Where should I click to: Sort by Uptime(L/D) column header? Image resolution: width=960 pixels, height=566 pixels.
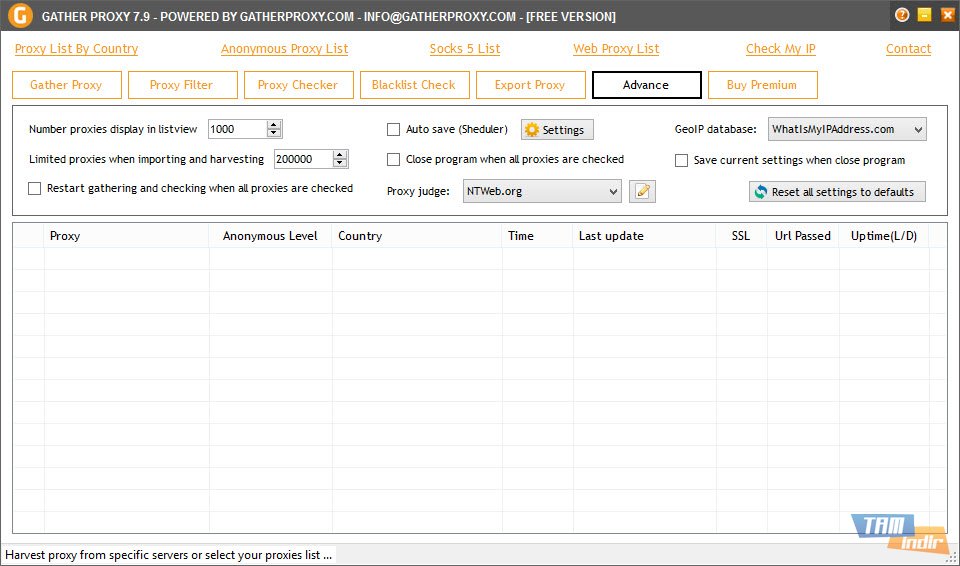pyautogui.click(x=884, y=236)
